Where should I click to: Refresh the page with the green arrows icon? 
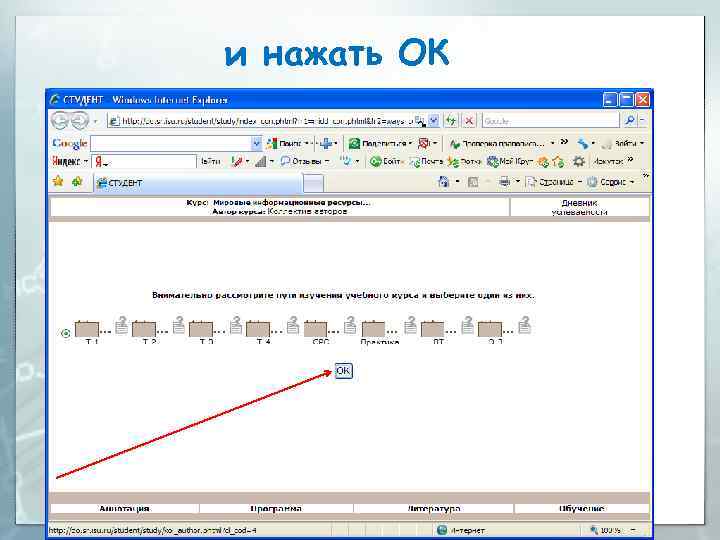click(x=451, y=121)
